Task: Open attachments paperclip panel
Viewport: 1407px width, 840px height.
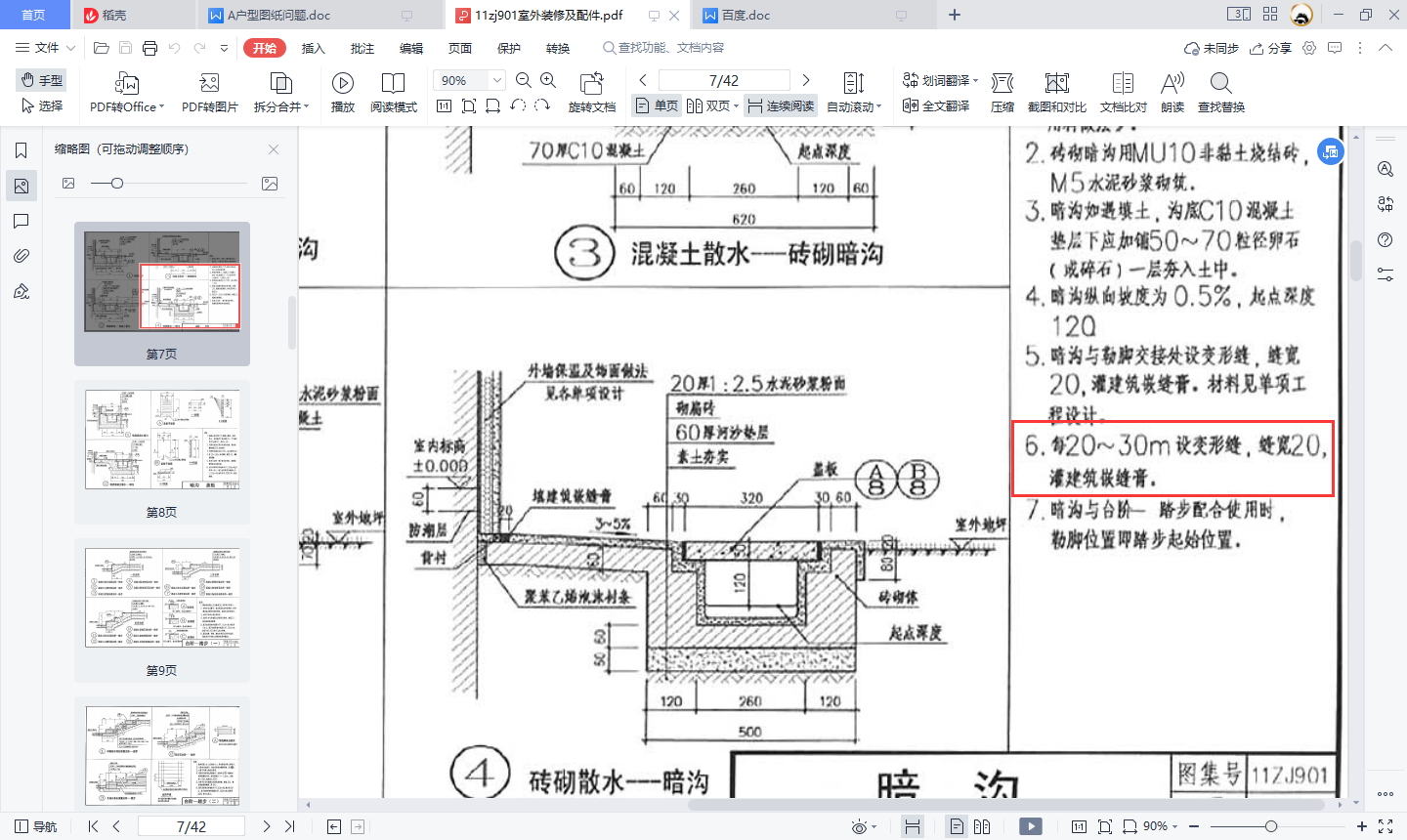Action: 21,256
